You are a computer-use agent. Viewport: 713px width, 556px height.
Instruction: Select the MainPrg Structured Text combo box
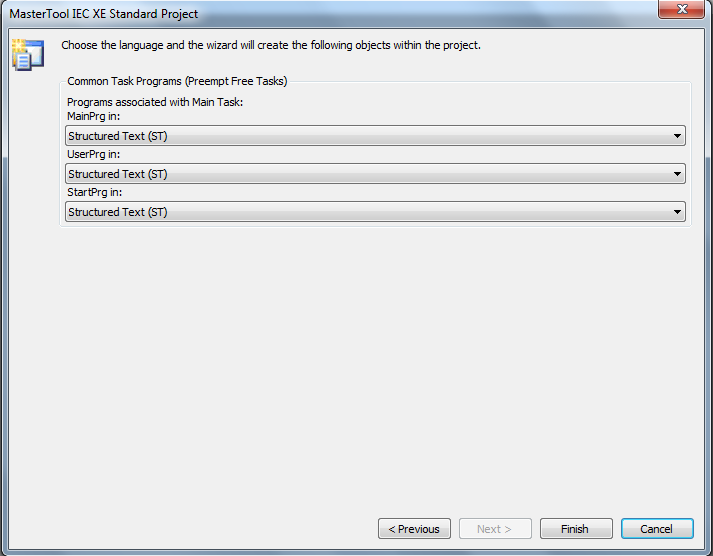pos(375,136)
